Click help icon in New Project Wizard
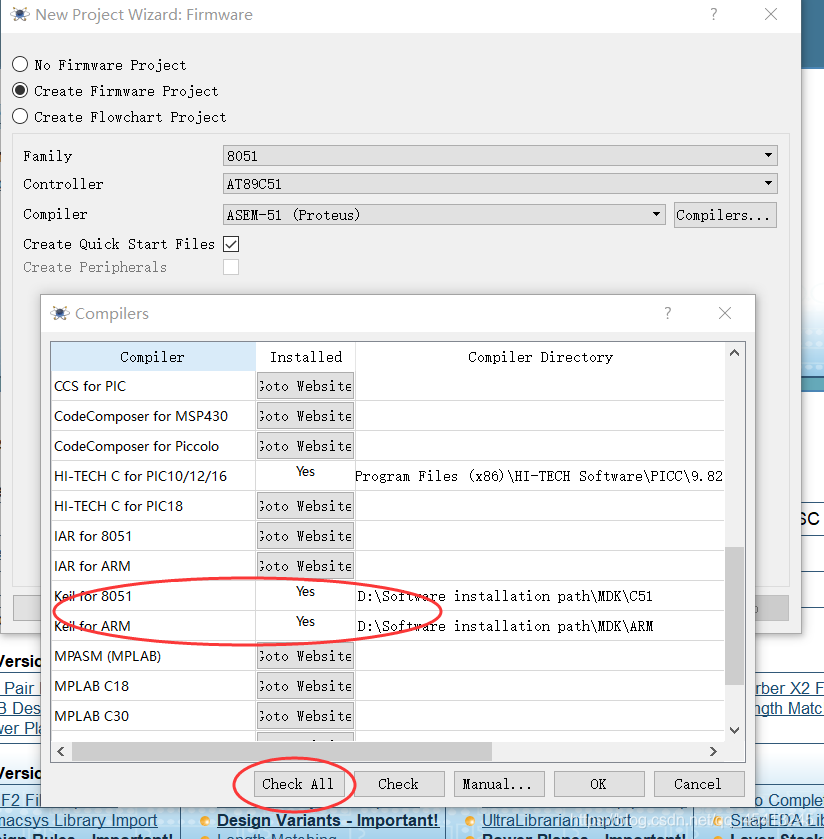The width and height of the screenshot is (824, 839). coord(713,14)
